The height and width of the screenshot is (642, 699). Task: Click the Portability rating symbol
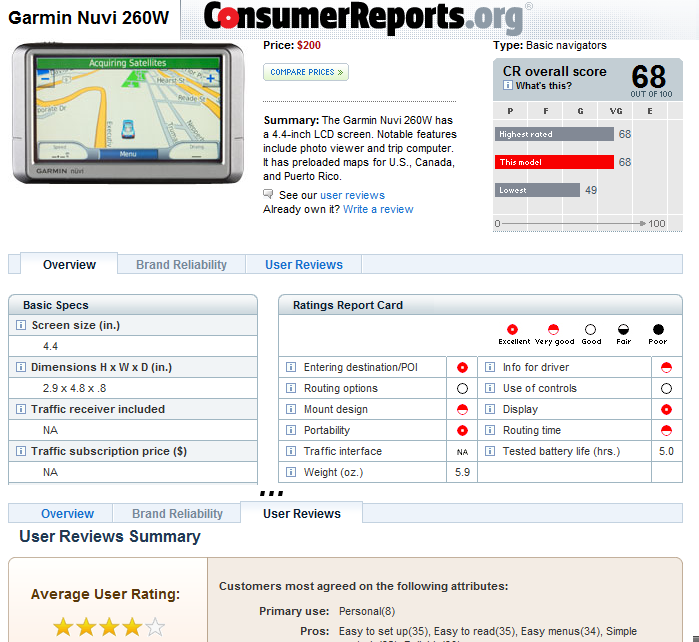[462, 430]
